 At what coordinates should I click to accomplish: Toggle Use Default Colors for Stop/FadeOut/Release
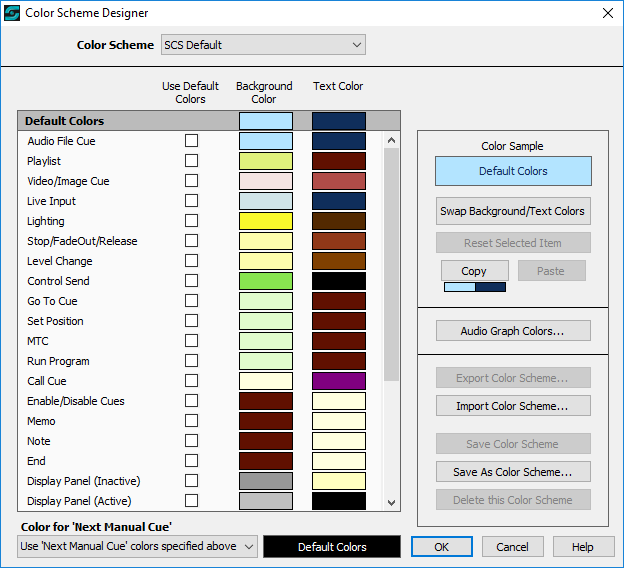pyautogui.click(x=191, y=240)
